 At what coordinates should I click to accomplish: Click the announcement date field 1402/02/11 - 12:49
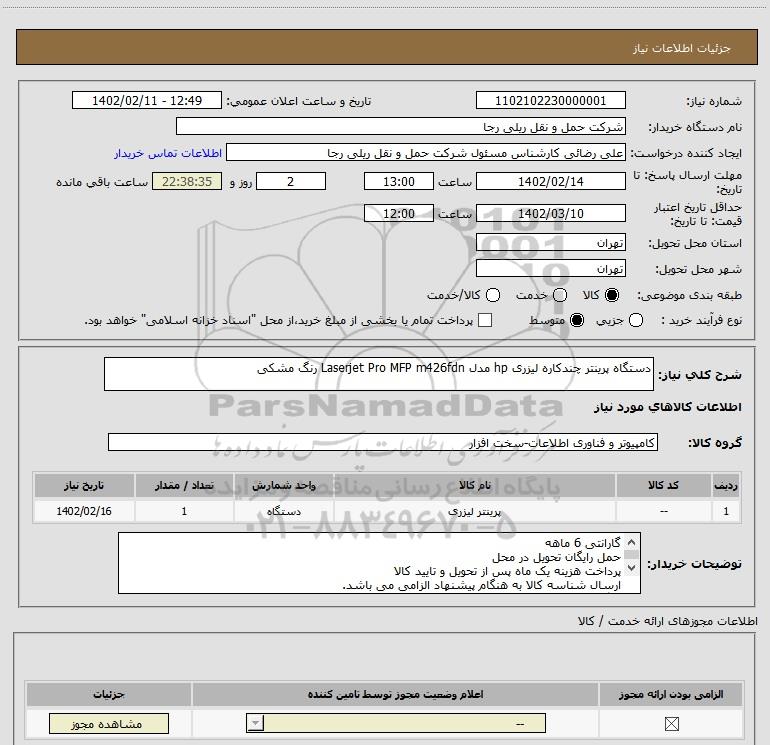tap(147, 100)
